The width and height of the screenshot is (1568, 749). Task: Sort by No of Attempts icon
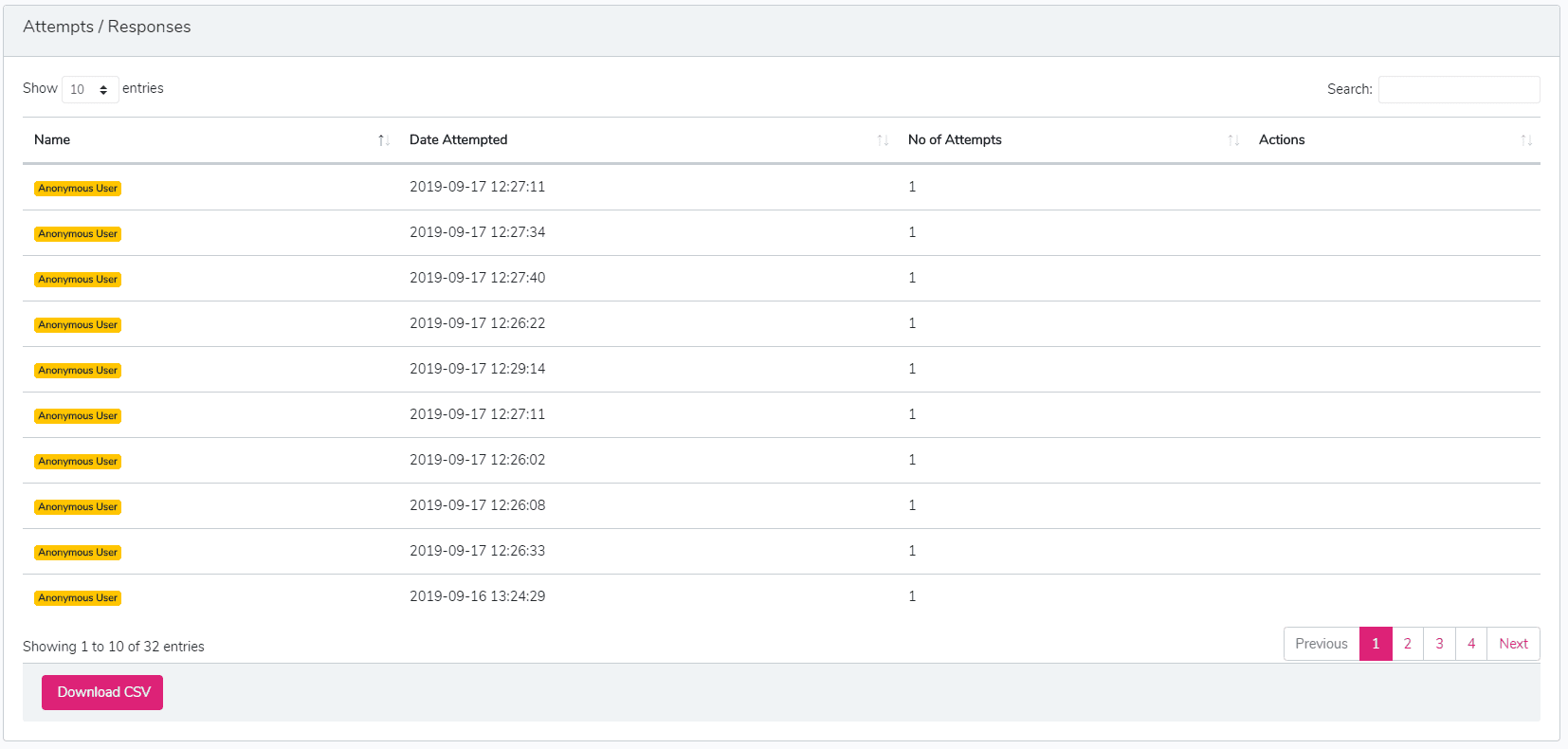1233,140
